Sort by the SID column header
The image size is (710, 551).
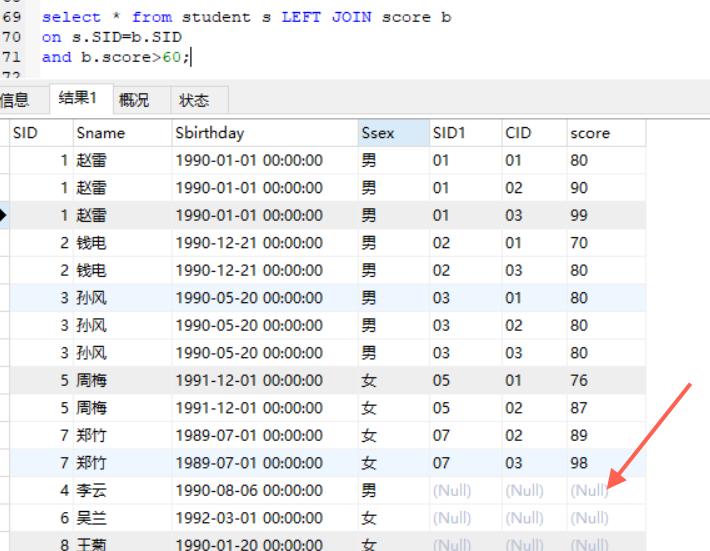(x=41, y=133)
